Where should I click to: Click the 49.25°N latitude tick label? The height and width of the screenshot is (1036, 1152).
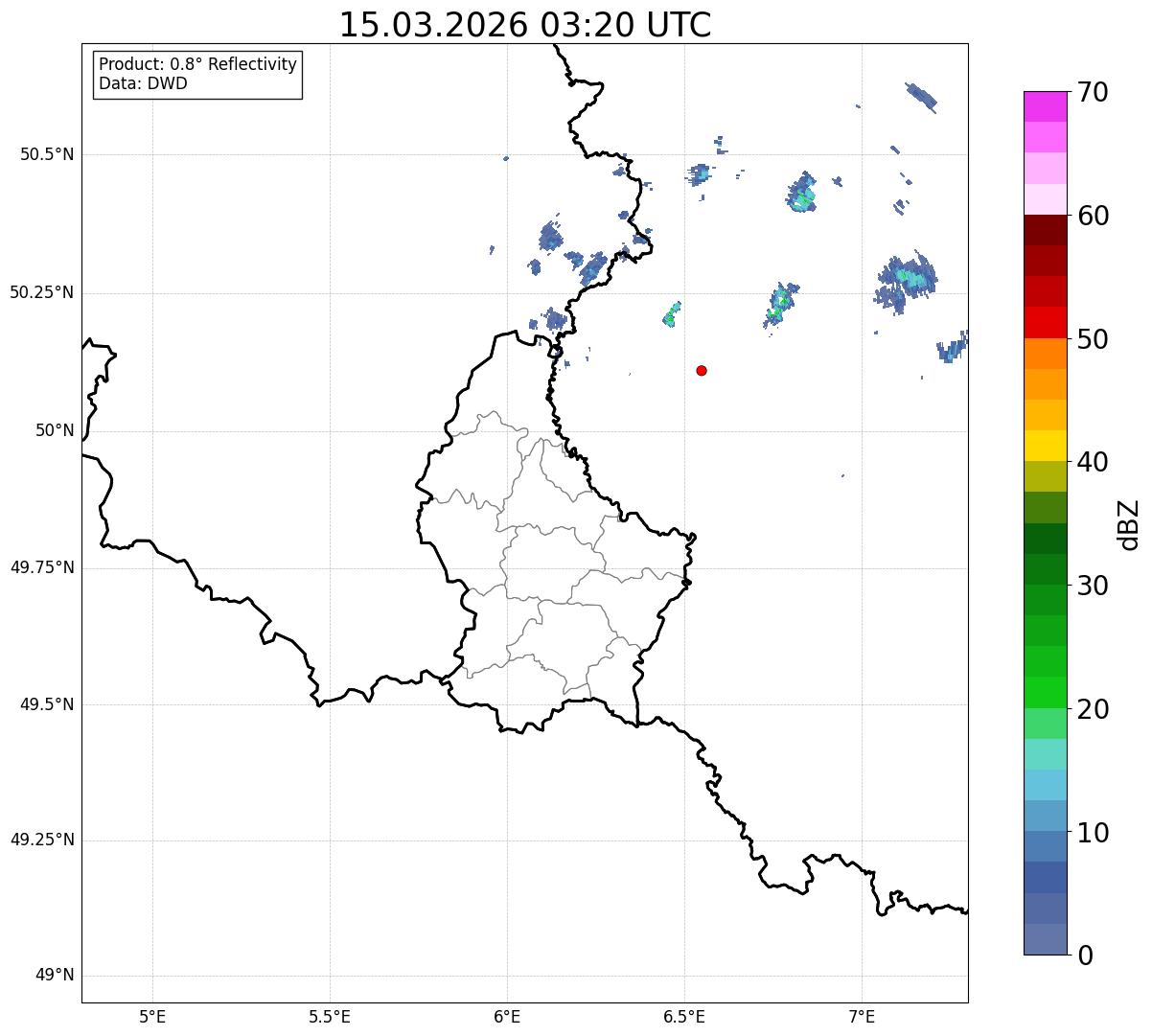tap(41, 840)
